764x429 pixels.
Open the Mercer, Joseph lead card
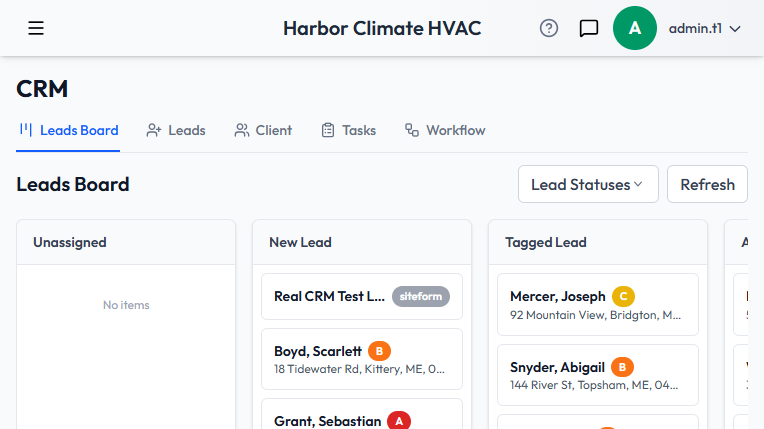(597, 305)
